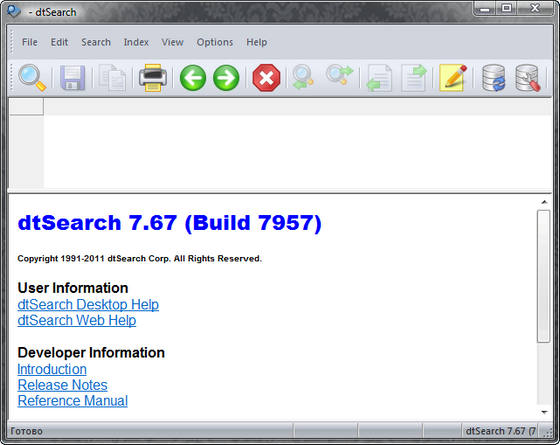Follow the Release Notes link
Image resolution: width=560 pixels, height=445 pixels.
click(x=62, y=385)
